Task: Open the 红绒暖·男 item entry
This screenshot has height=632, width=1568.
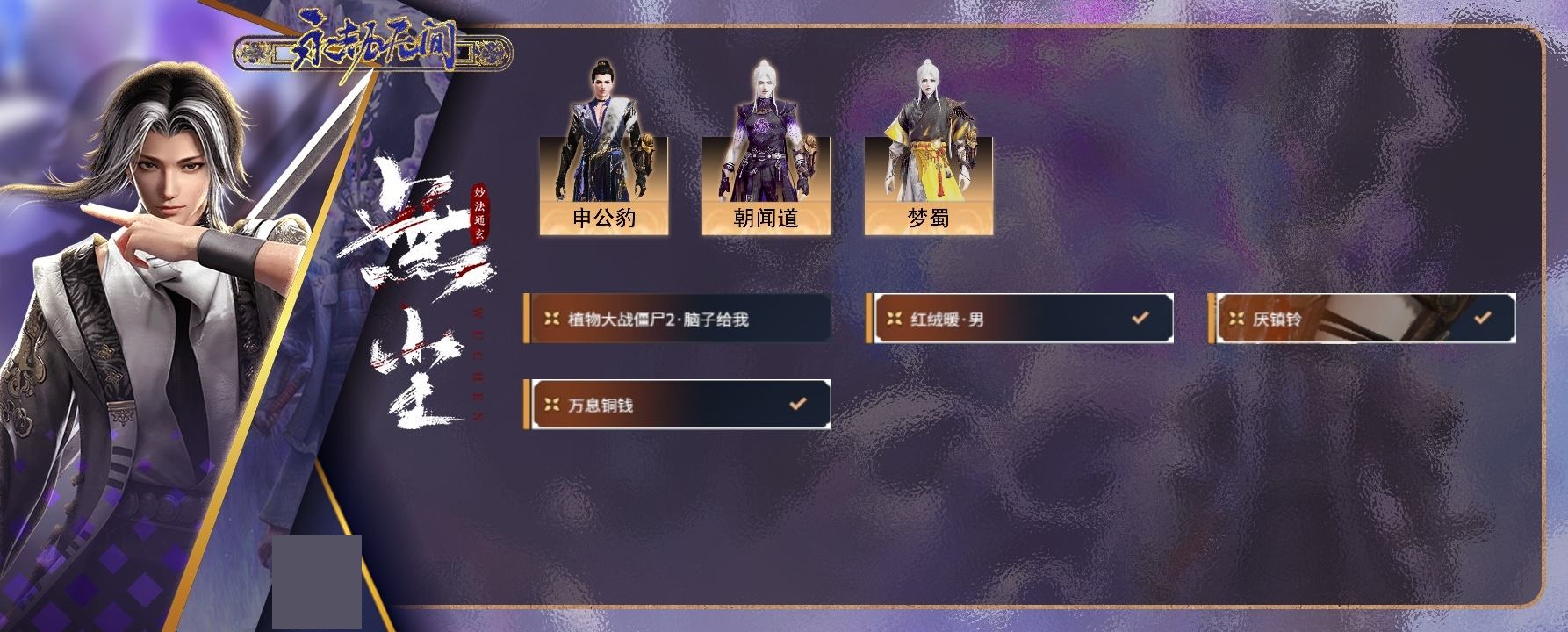Action: point(1019,319)
